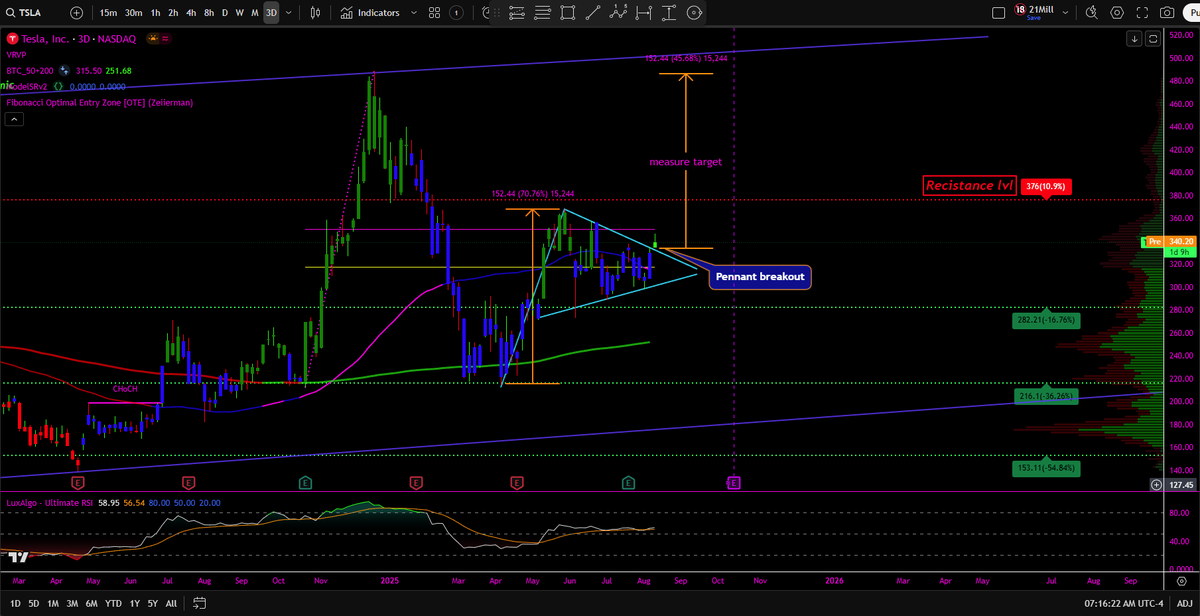Select the 30m timeframe

(x=133, y=13)
